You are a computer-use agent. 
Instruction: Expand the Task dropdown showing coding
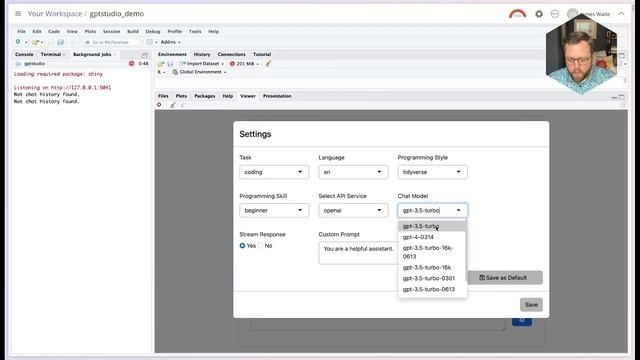pos(274,172)
